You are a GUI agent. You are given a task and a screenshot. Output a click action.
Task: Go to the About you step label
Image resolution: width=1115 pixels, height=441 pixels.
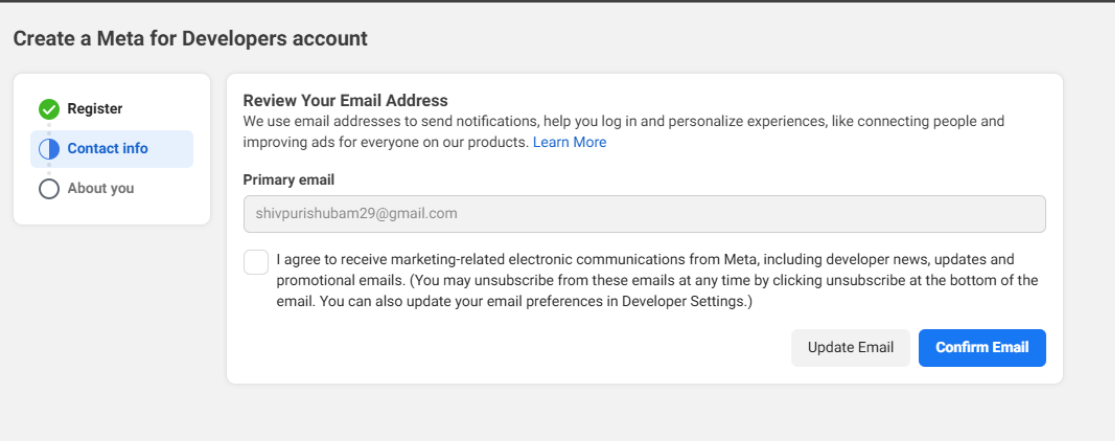click(100, 188)
